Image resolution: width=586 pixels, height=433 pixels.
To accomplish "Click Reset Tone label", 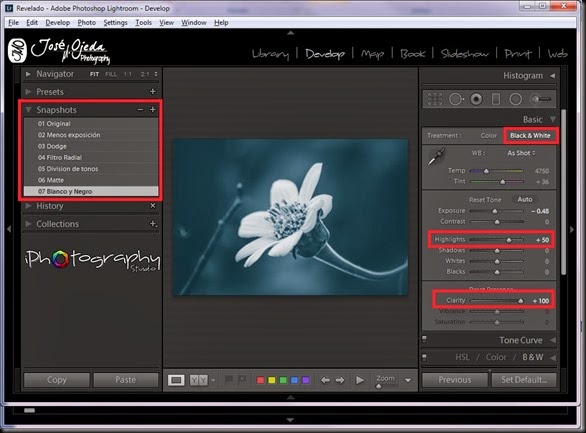I will 485,200.
